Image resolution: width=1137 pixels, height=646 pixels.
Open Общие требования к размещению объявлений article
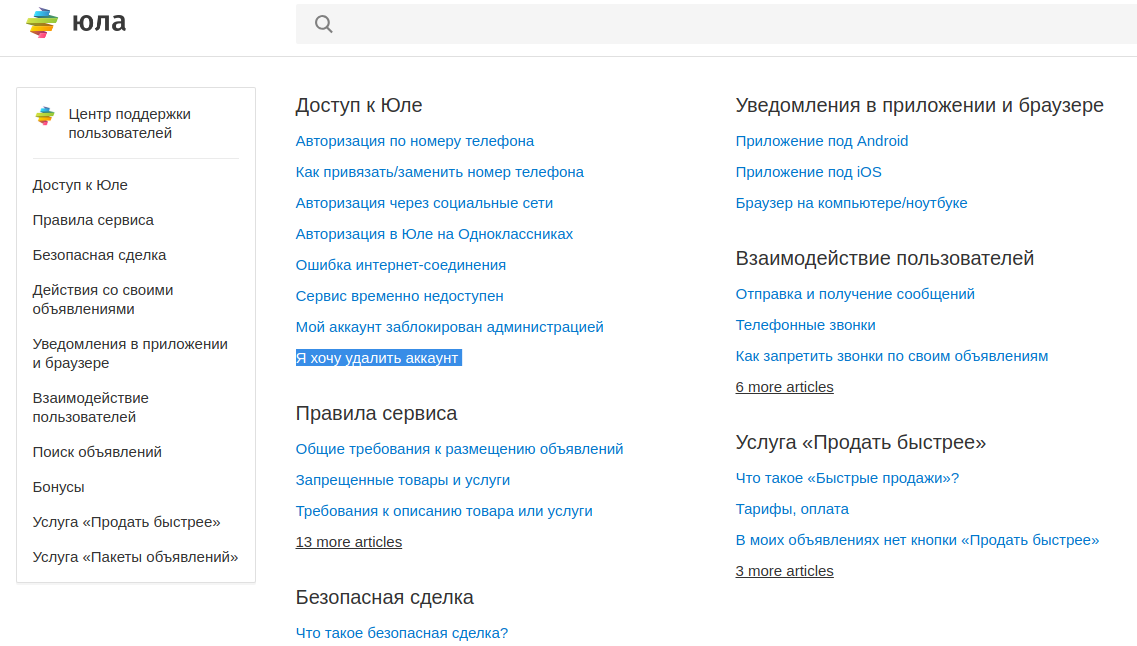460,449
